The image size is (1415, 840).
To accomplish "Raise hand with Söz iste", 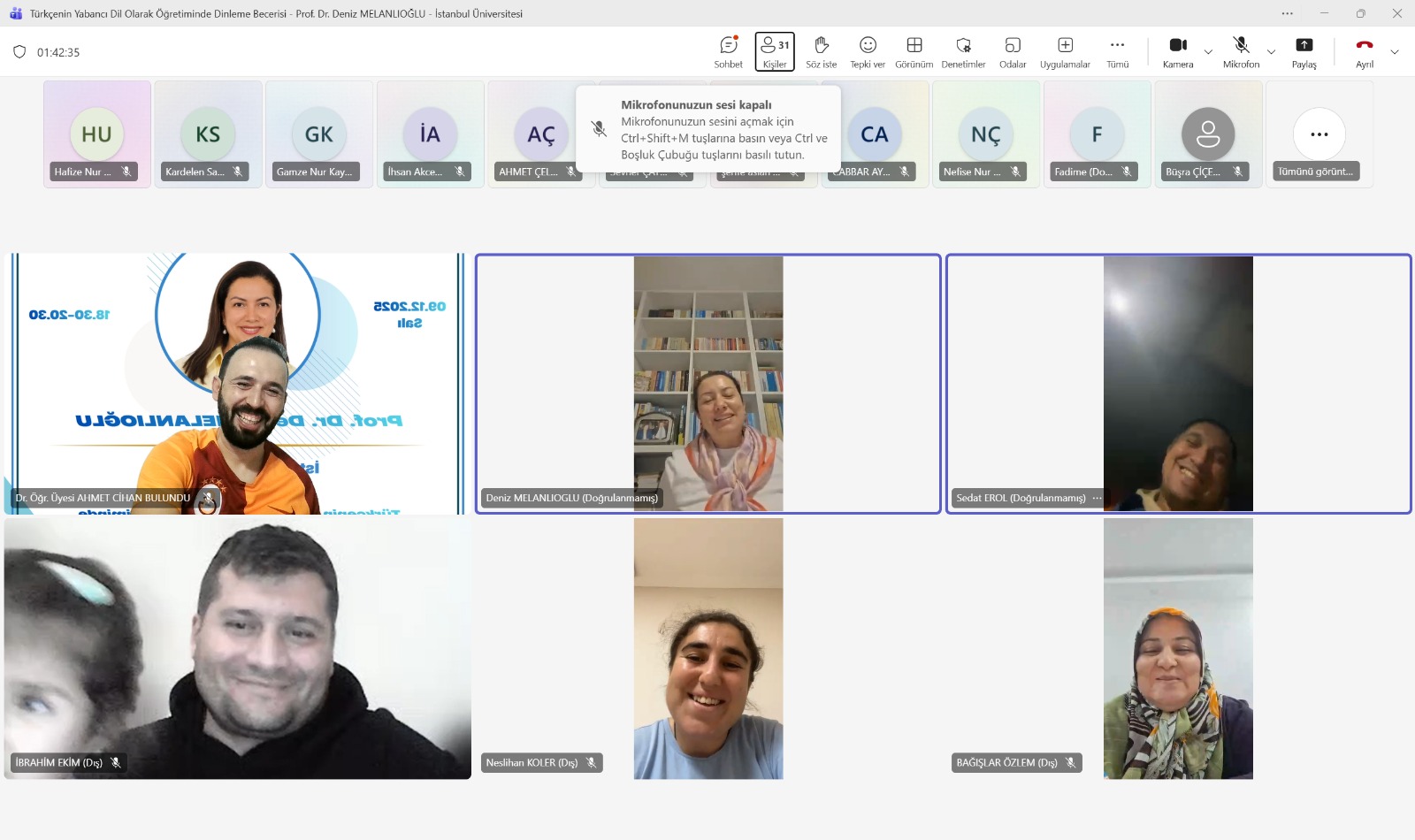I will click(x=821, y=52).
